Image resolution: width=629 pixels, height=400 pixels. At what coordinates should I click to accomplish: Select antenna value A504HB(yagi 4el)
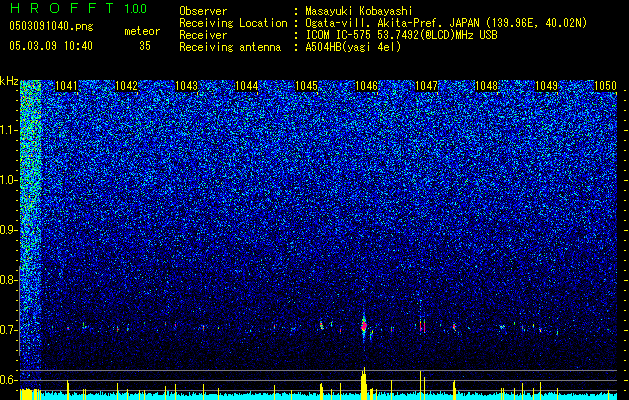pyautogui.click(x=353, y=47)
